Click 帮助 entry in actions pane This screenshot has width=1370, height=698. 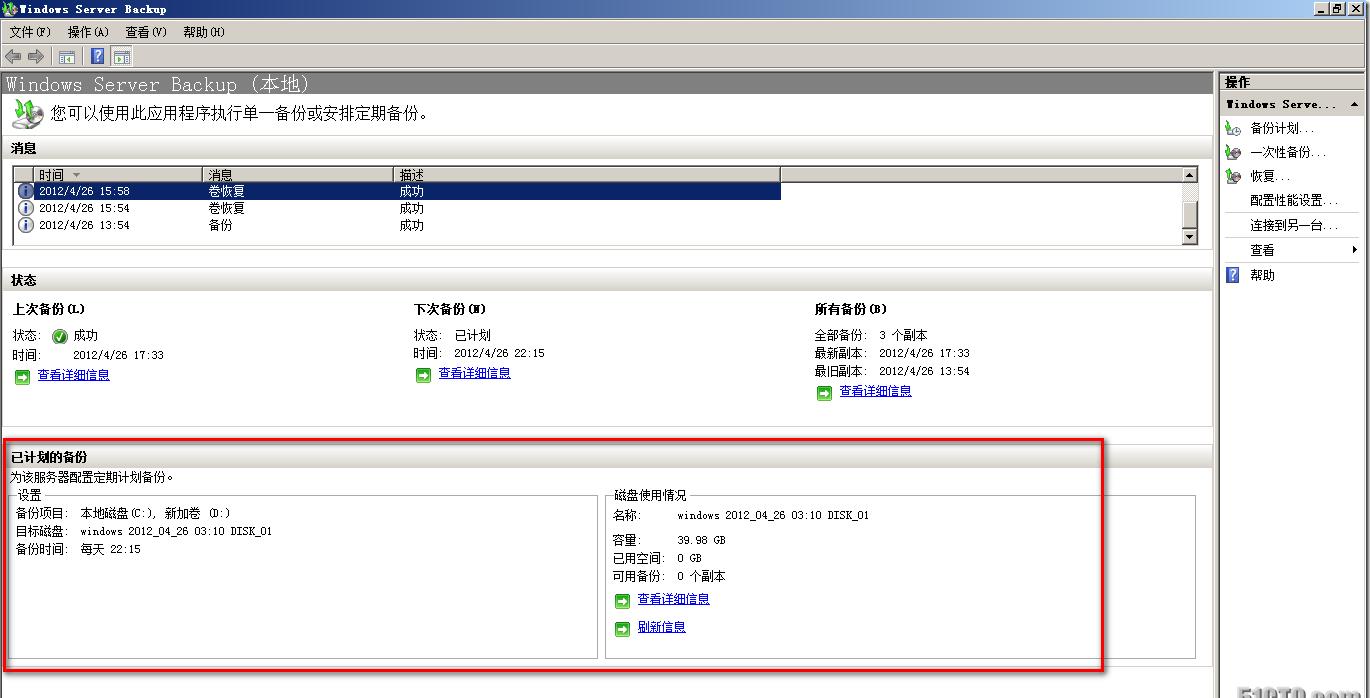(x=1262, y=275)
